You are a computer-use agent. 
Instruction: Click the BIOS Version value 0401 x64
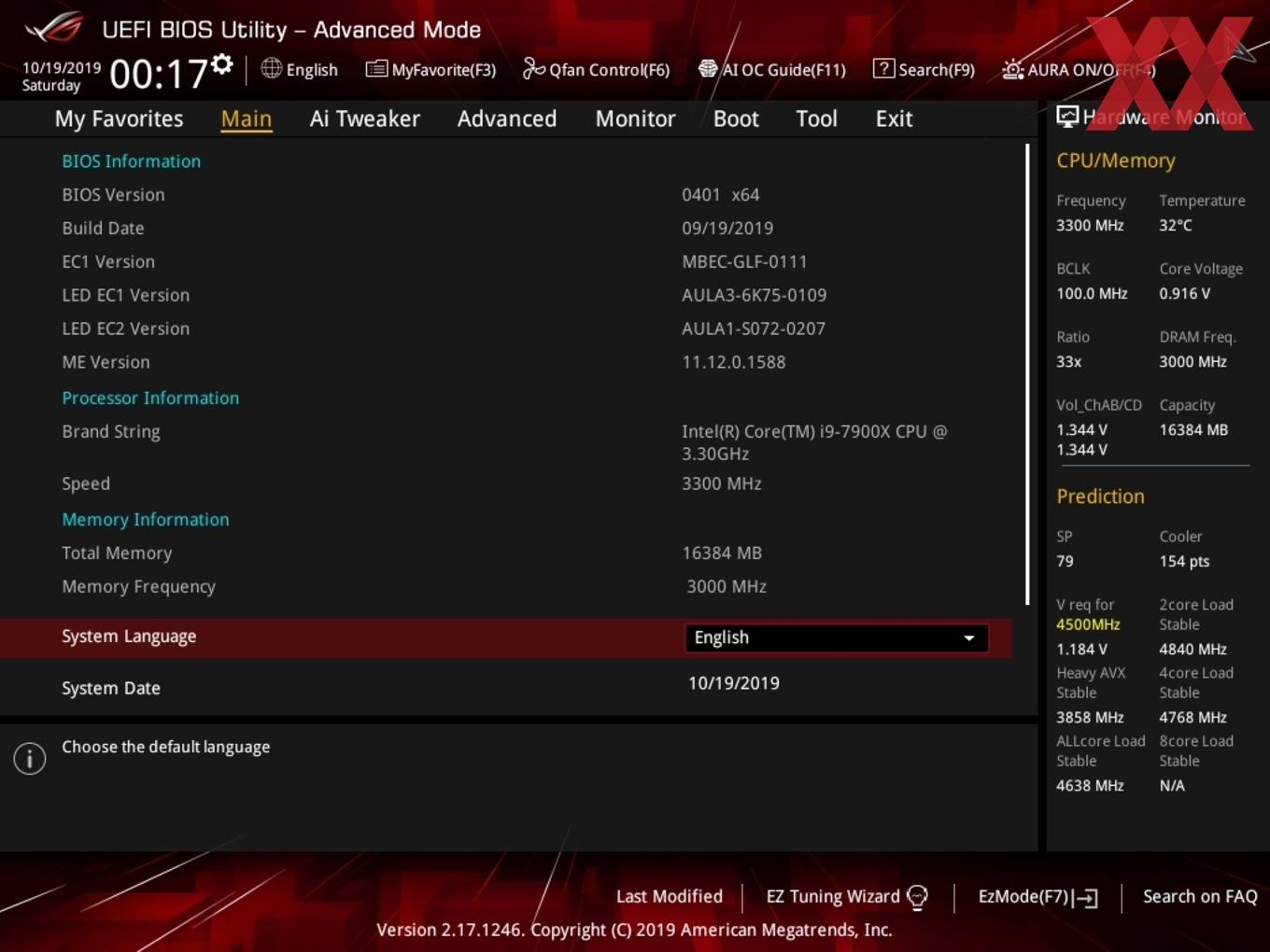click(x=721, y=195)
